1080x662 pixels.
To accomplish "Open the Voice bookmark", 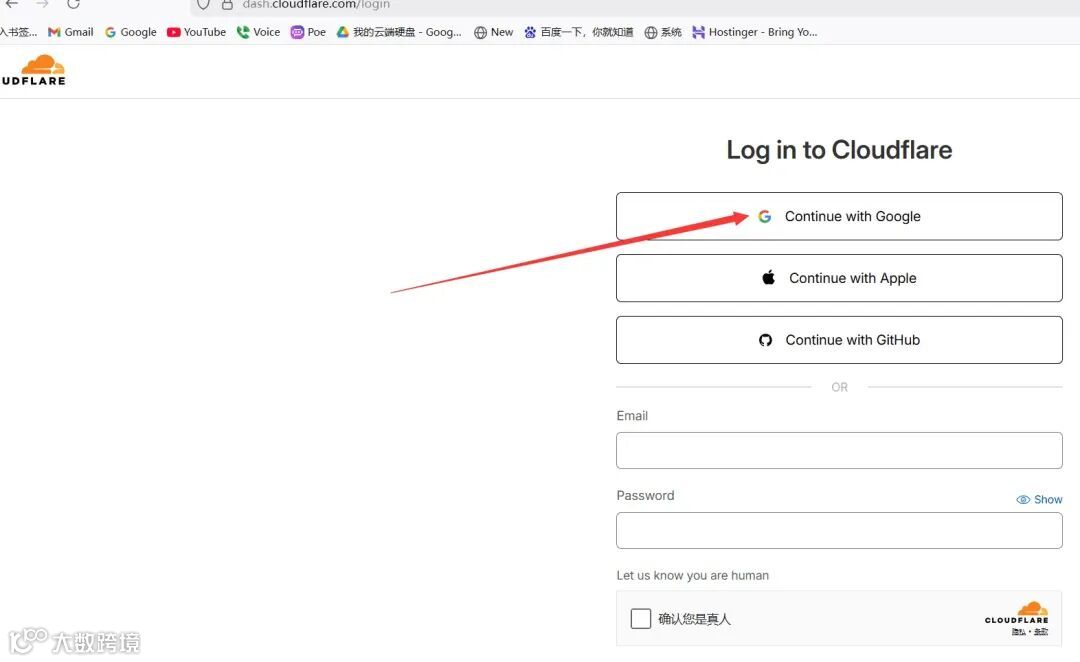I will 258,32.
